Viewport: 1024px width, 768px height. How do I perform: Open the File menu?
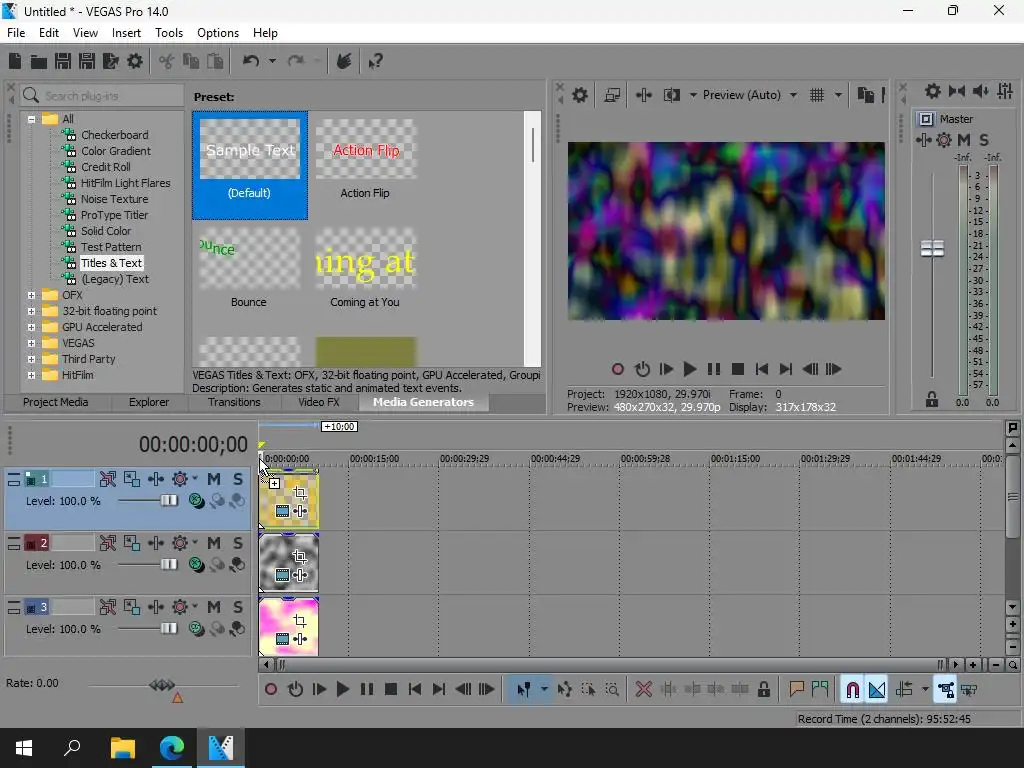click(16, 33)
